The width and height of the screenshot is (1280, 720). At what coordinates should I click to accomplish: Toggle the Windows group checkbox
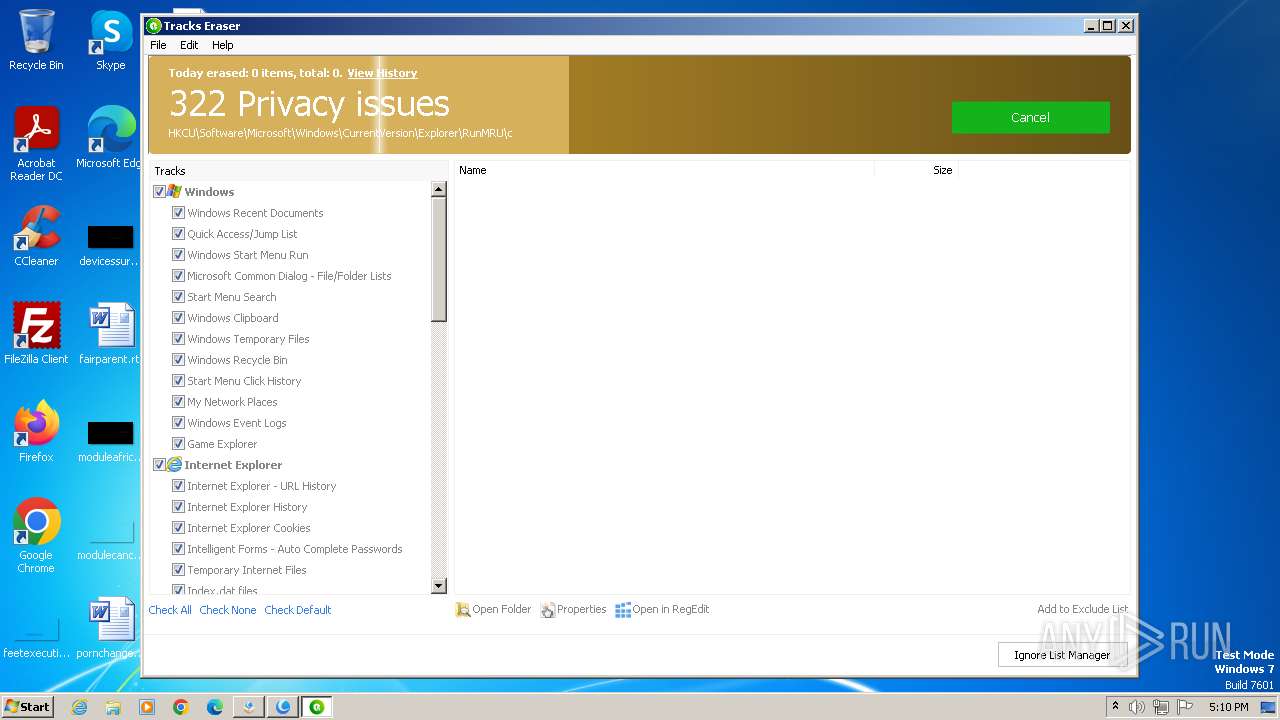tap(159, 192)
